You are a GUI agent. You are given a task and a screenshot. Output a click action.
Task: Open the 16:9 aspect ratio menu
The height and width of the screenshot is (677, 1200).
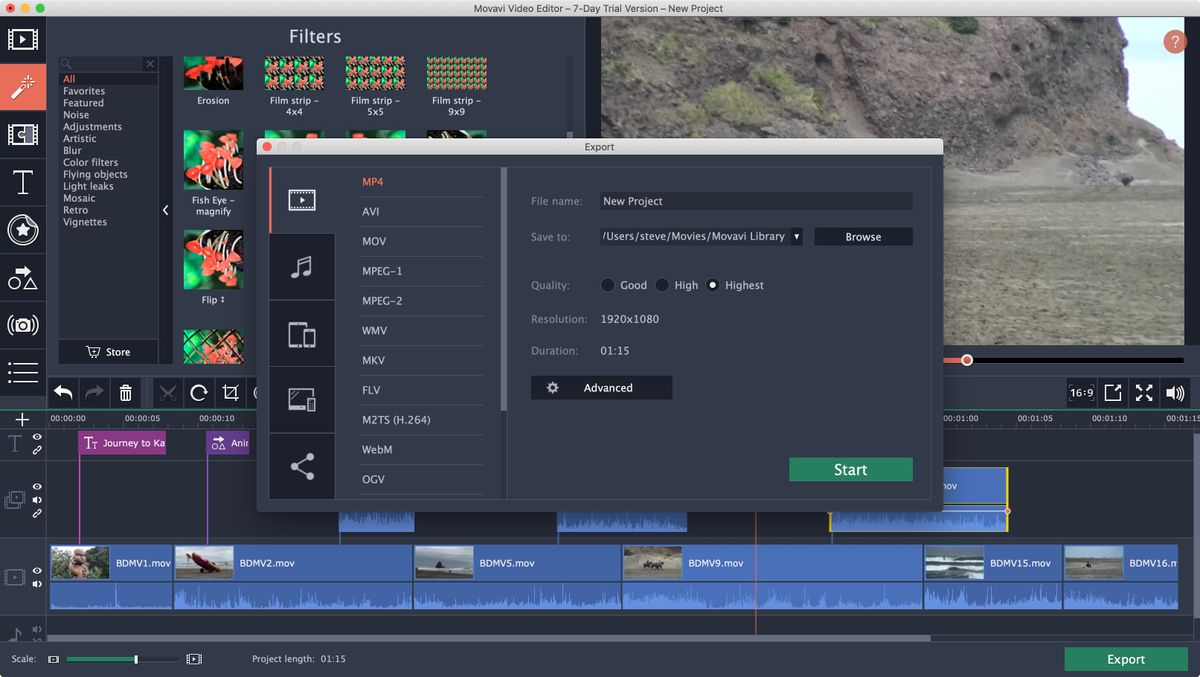pos(1081,393)
